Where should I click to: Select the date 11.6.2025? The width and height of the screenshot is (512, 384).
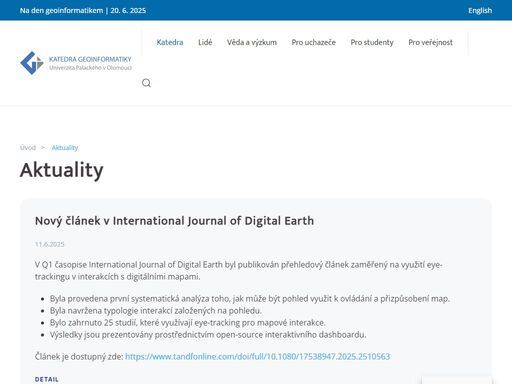coord(49,244)
